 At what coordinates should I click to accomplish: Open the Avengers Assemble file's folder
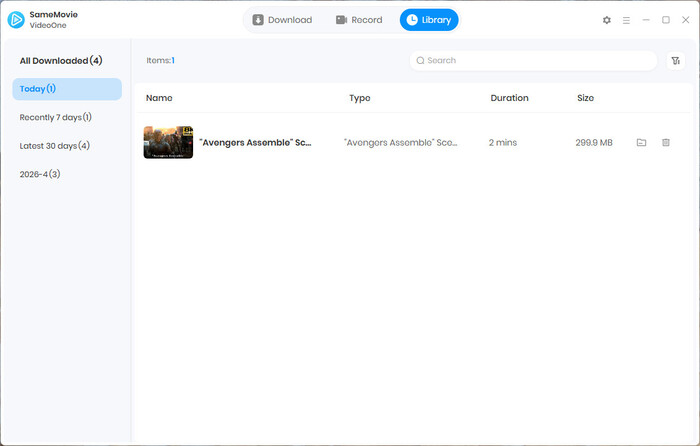[x=642, y=142]
